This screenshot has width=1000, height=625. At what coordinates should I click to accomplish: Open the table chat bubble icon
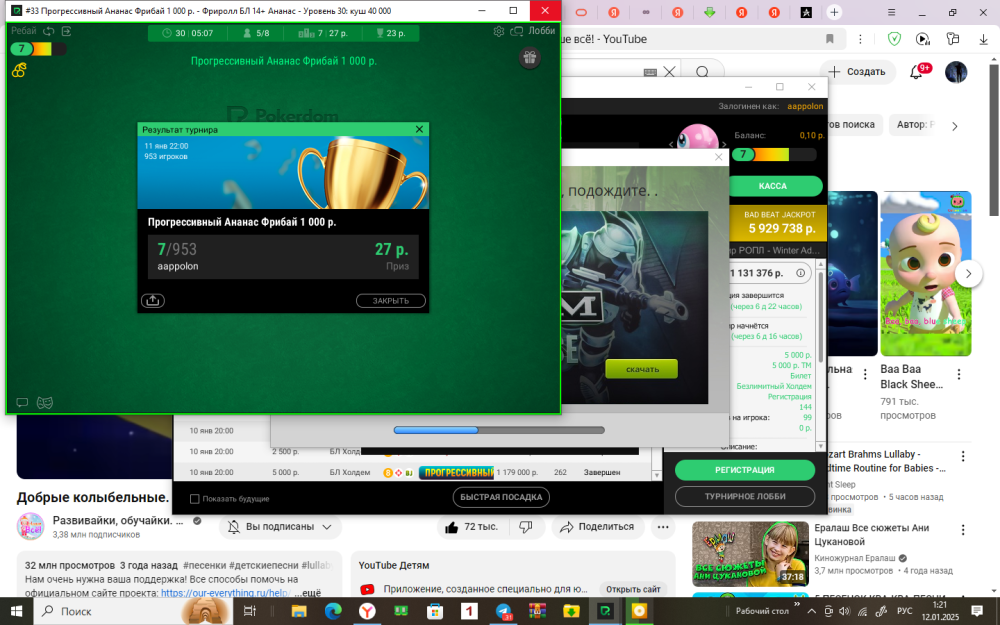tap(22, 403)
